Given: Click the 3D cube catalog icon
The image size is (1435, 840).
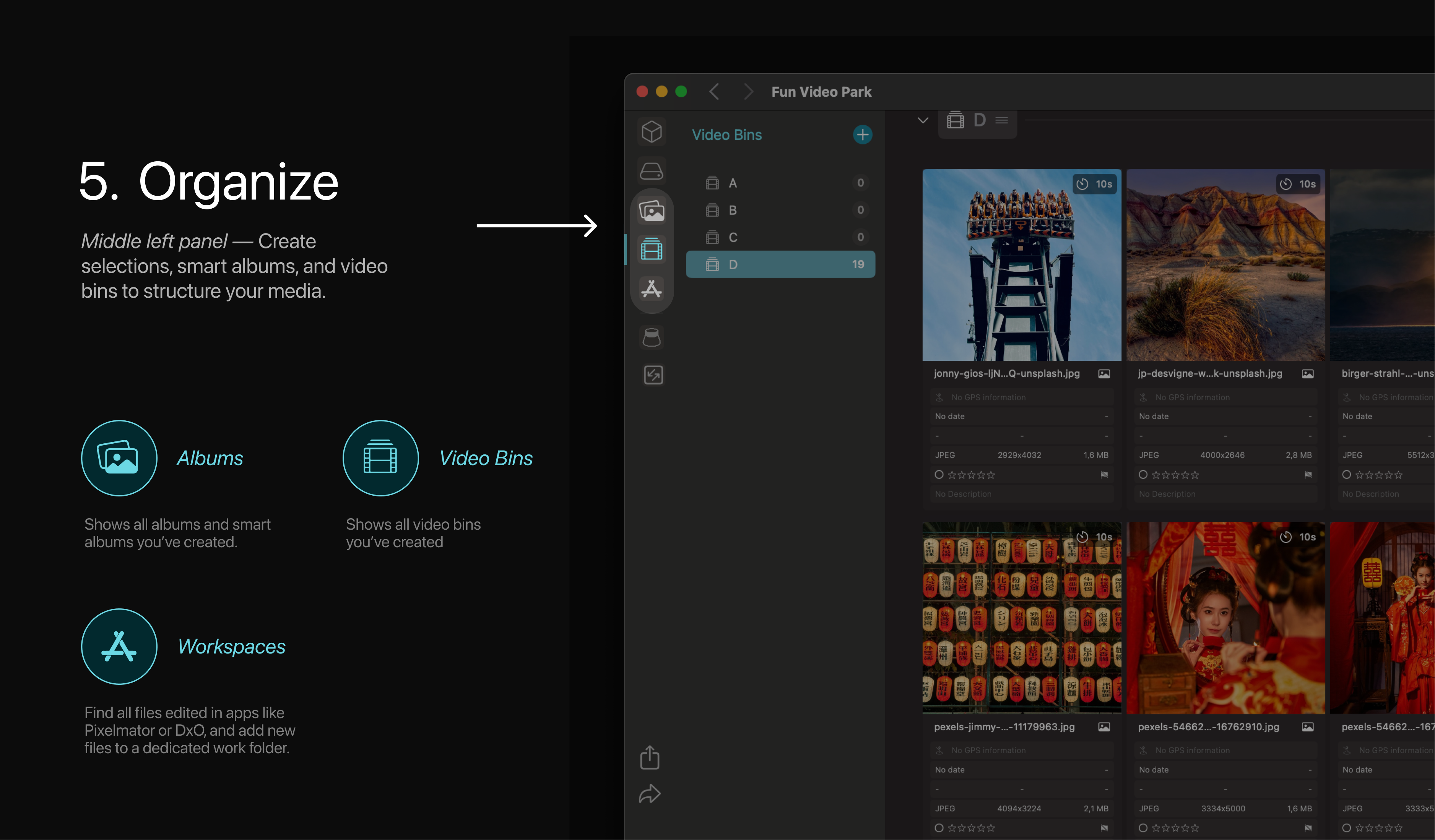Looking at the screenshot, I should [x=652, y=132].
